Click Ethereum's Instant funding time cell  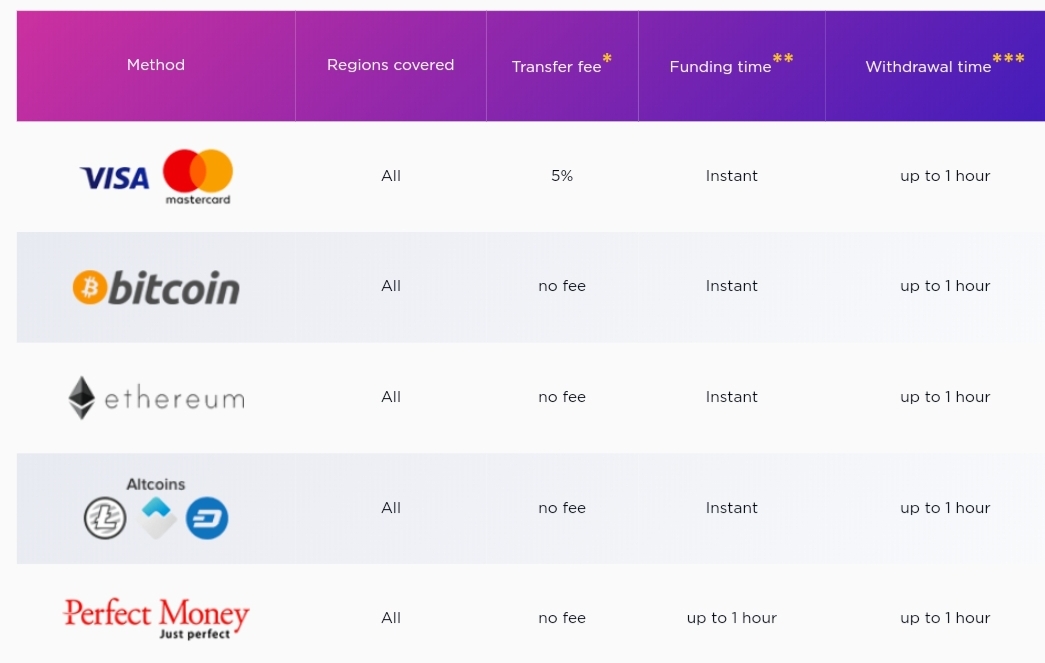(732, 397)
